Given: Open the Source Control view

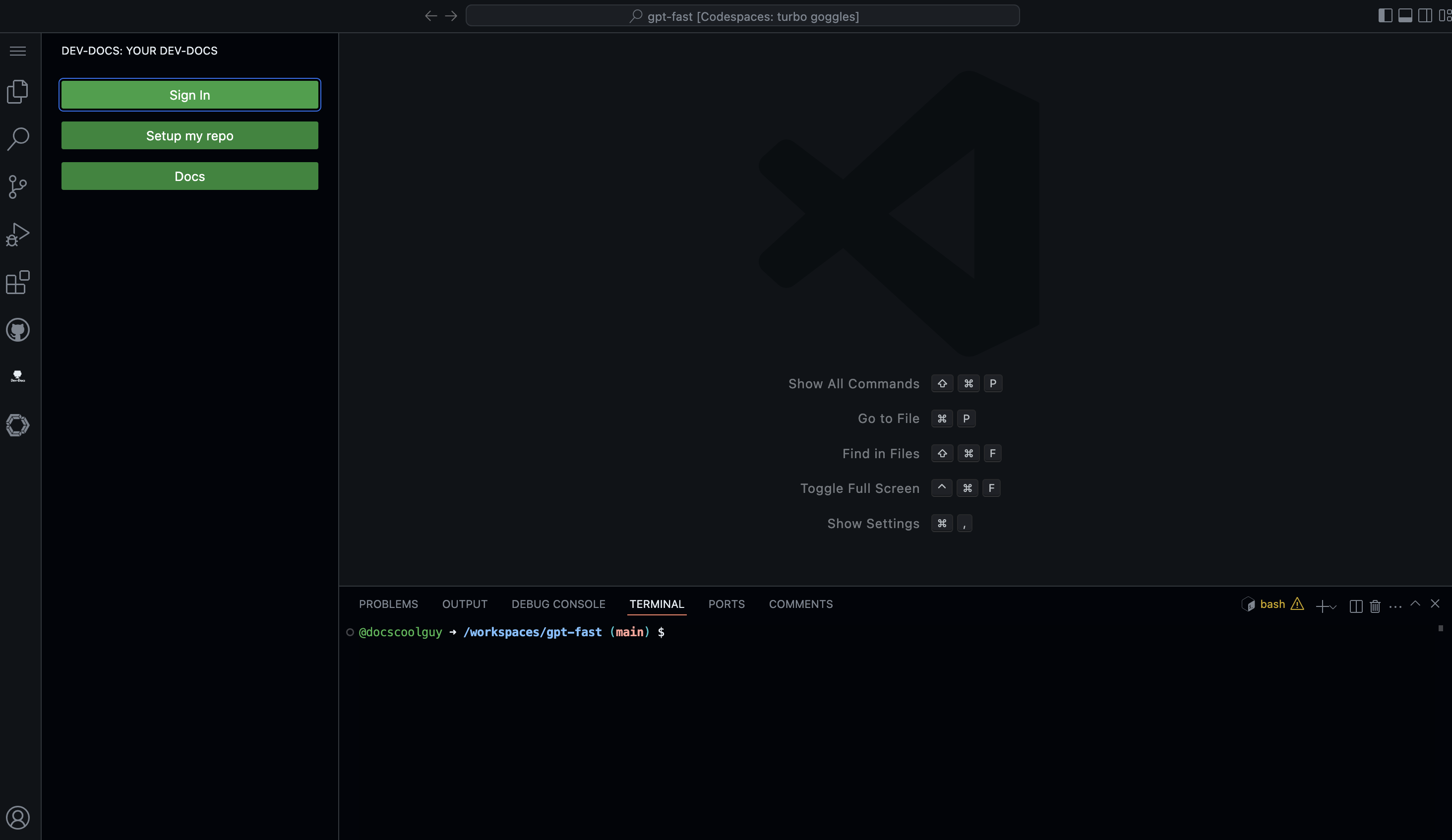Looking at the screenshot, I should (x=18, y=186).
